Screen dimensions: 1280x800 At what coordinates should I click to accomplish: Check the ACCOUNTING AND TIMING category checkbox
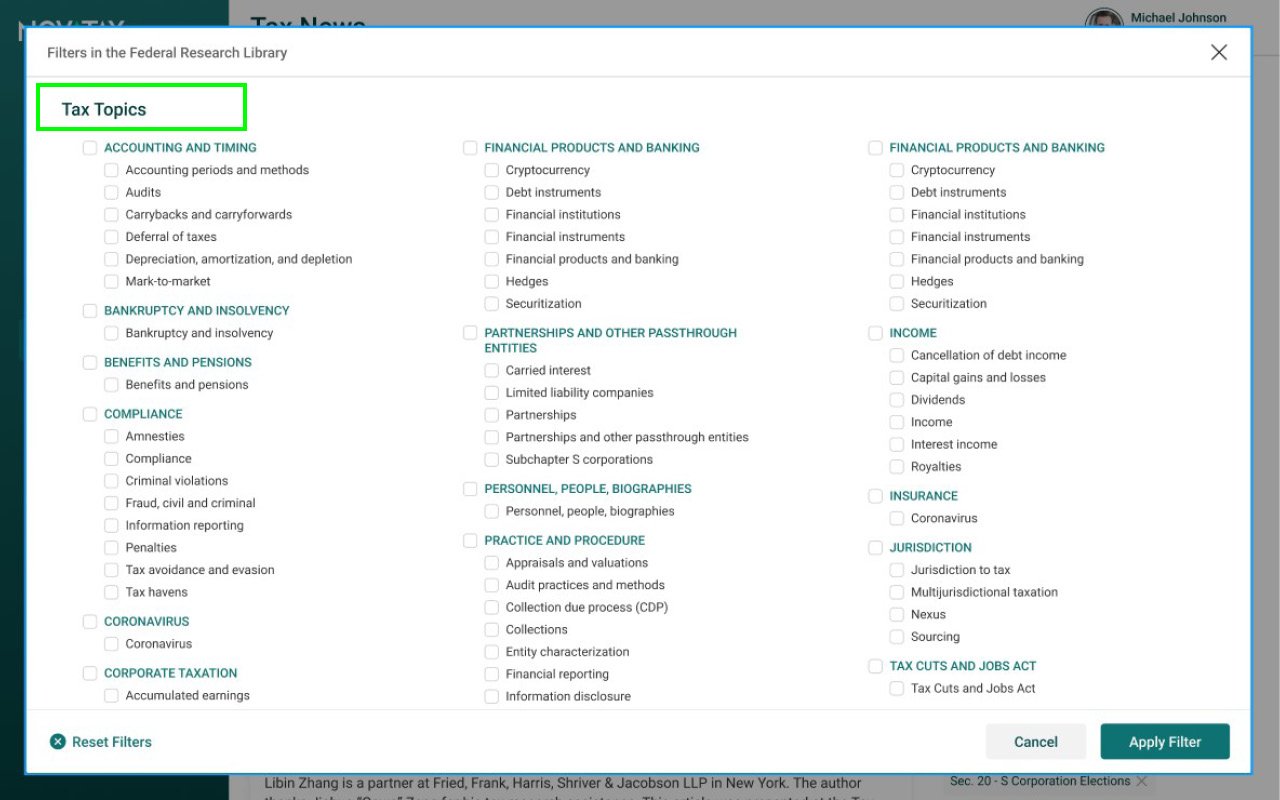(x=90, y=147)
